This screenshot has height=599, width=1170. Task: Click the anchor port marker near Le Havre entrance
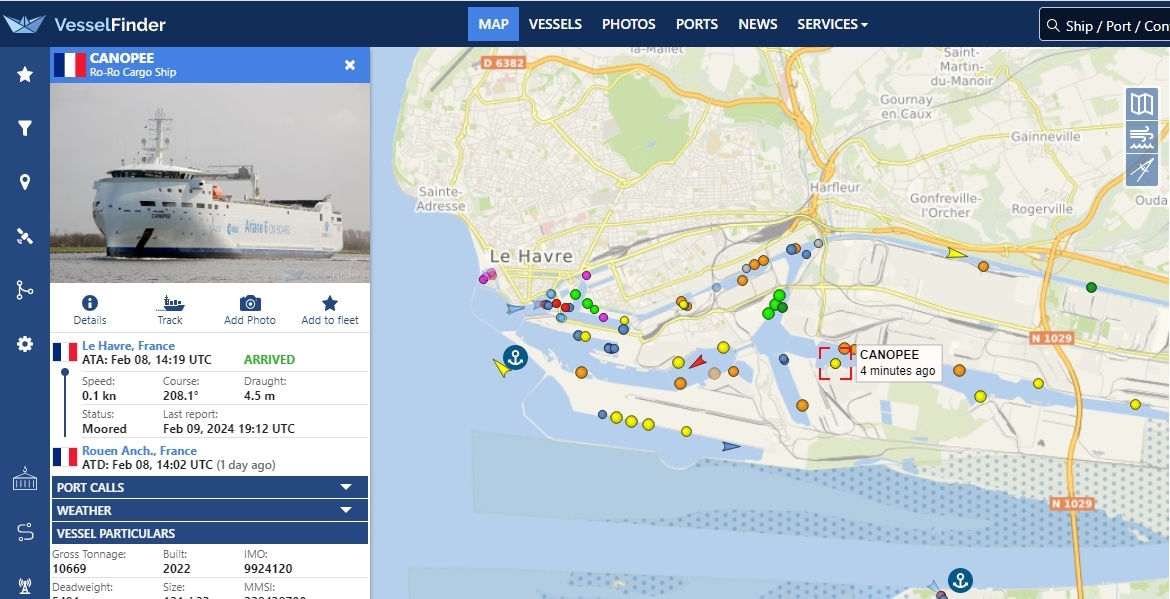515,357
